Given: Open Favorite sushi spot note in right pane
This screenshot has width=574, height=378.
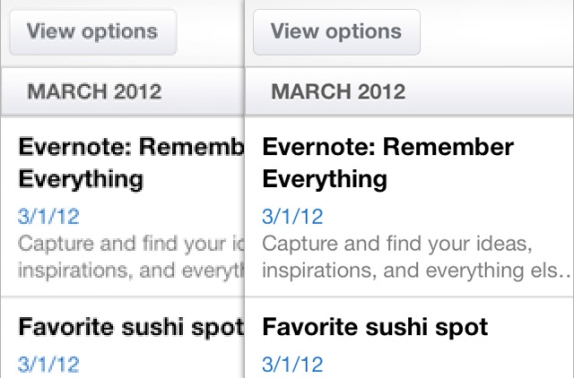Looking at the screenshot, I should tap(375, 327).
